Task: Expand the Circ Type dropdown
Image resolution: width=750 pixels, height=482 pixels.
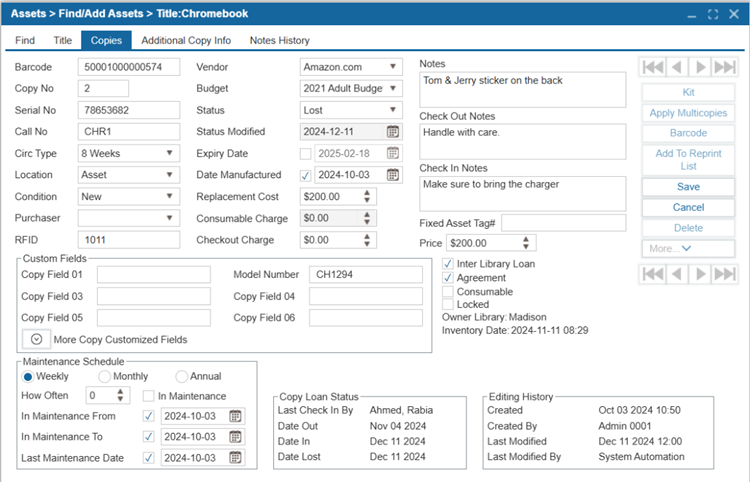Action: click(x=128, y=153)
